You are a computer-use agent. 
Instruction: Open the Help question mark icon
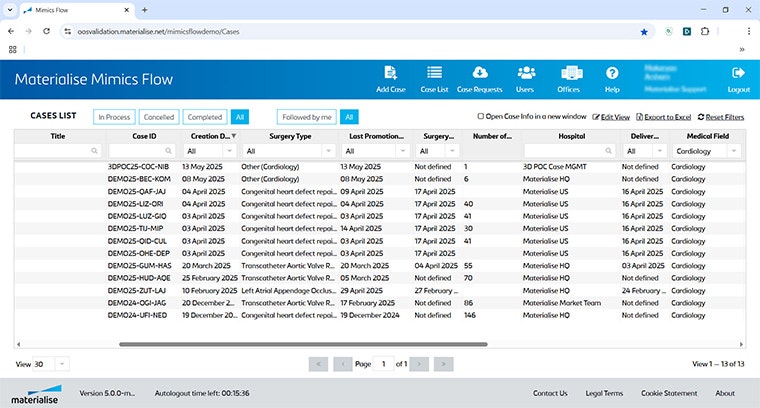pyautogui.click(x=612, y=73)
